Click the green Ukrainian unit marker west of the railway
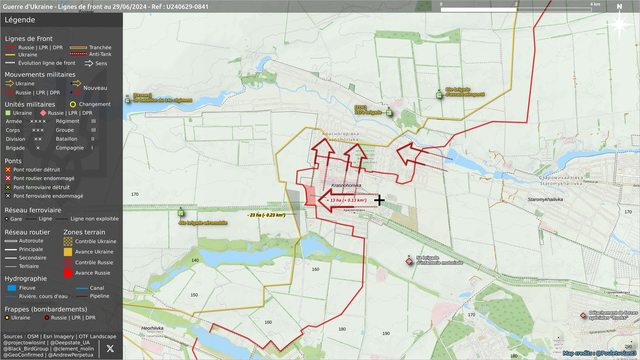The height and width of the screenshot is (360, 640). coord(181,212)
